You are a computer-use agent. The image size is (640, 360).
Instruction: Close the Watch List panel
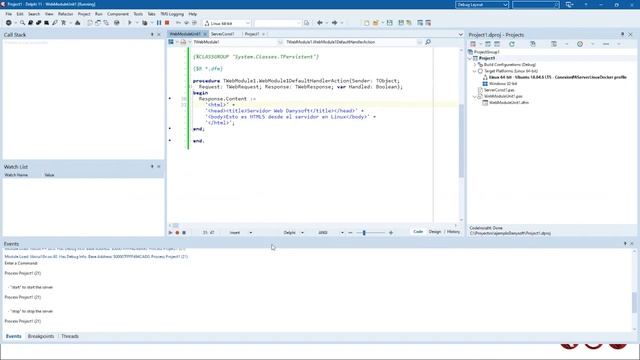pos(159,167)
